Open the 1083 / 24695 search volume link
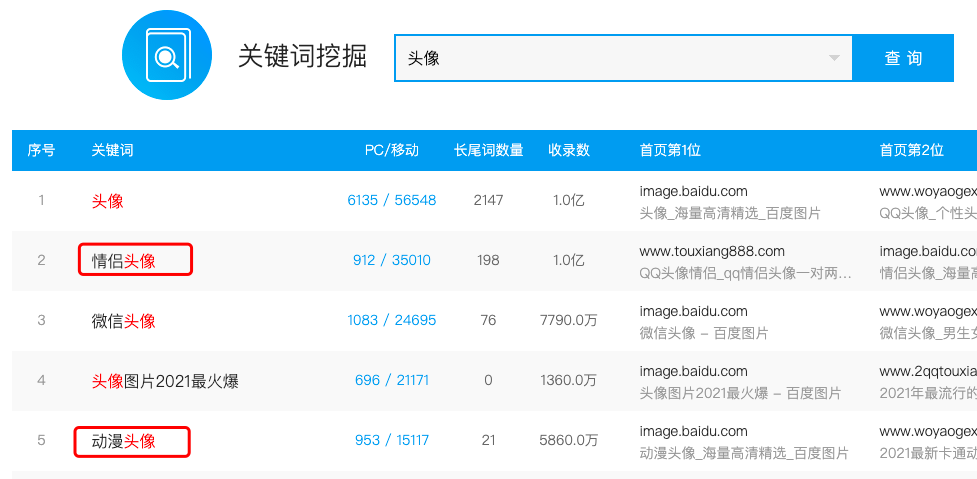 [391, 320]
